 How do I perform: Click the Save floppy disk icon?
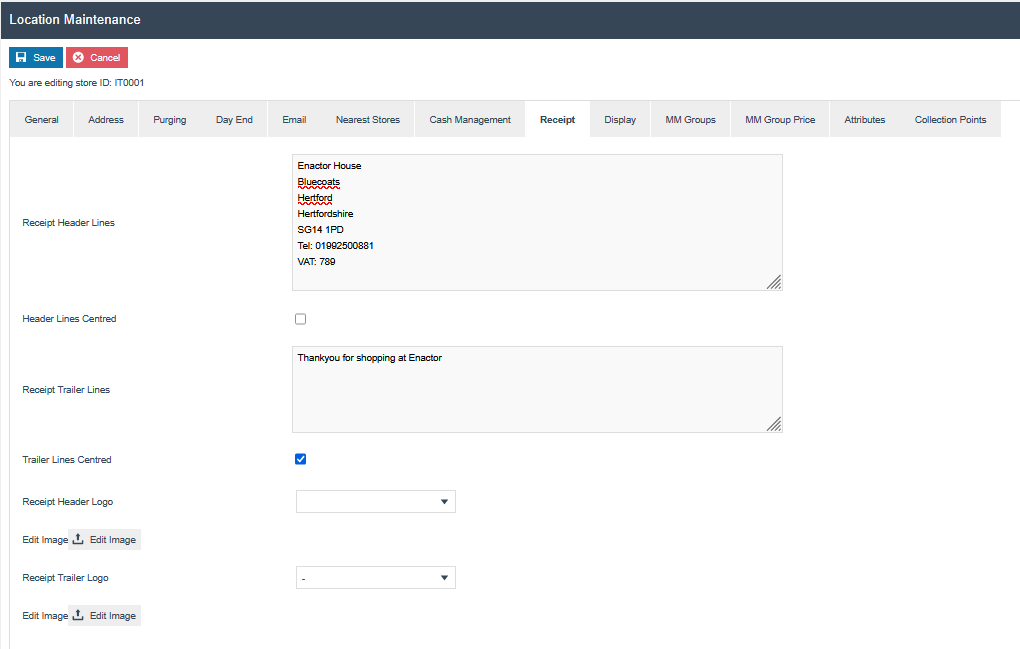(x=21, y=58)
